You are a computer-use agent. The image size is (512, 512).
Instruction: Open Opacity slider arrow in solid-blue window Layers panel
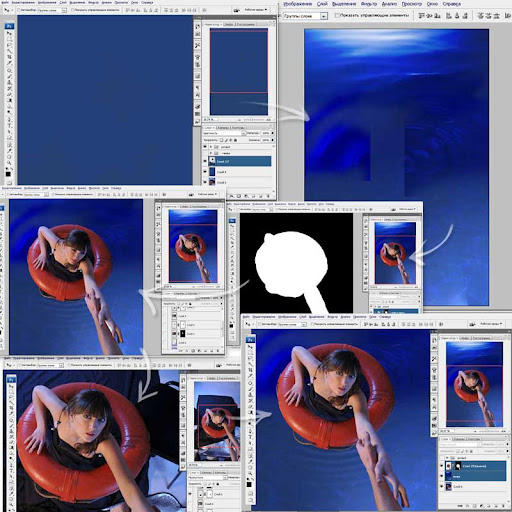tap(272, 133)
